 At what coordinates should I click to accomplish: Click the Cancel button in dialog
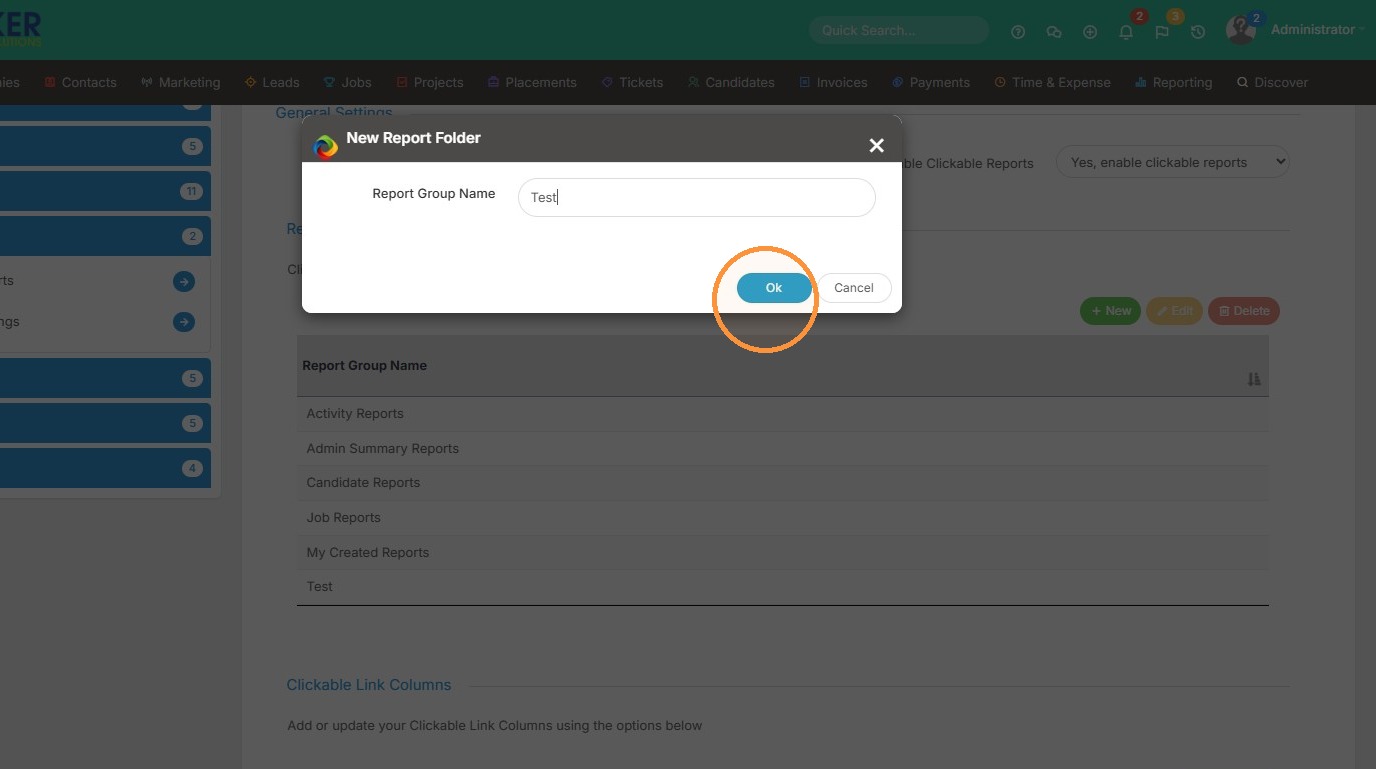click(x=854, y=287)
